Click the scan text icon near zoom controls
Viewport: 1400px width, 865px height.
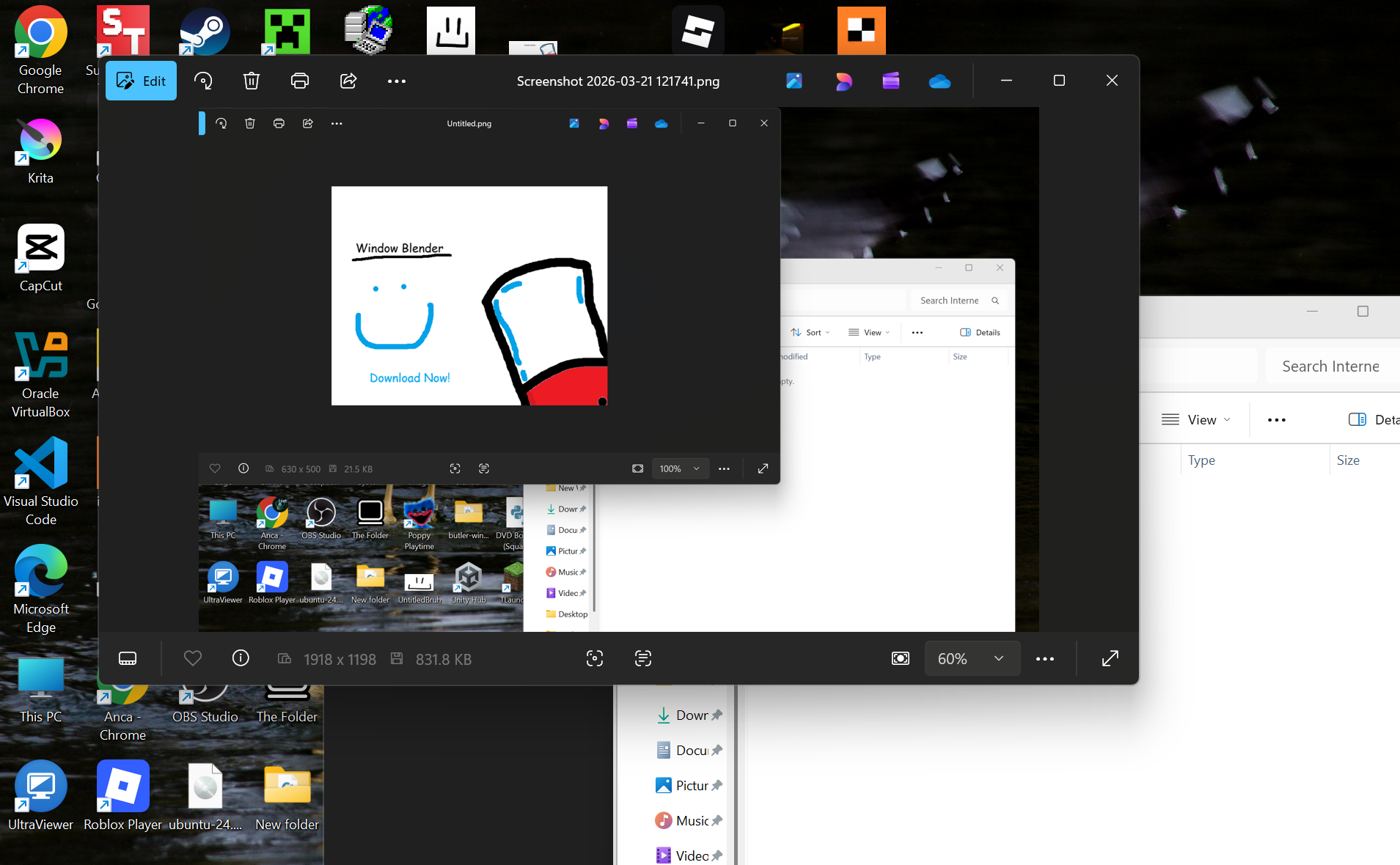[643, 658]
